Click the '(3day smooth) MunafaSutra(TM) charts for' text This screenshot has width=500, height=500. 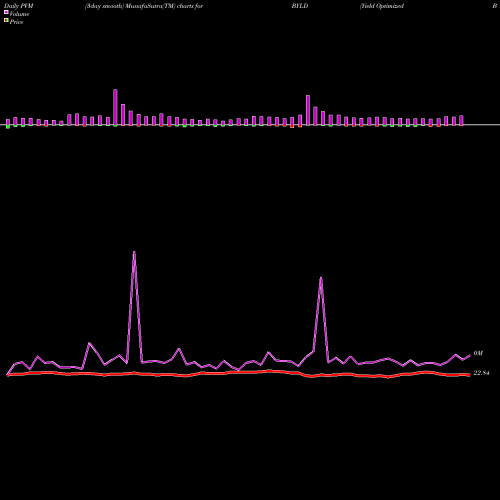pyautogui.click(x=144, y=6)
